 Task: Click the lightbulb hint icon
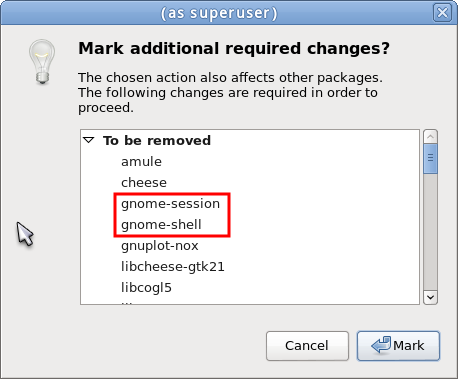pyautogui.click(x=42, y=62)
